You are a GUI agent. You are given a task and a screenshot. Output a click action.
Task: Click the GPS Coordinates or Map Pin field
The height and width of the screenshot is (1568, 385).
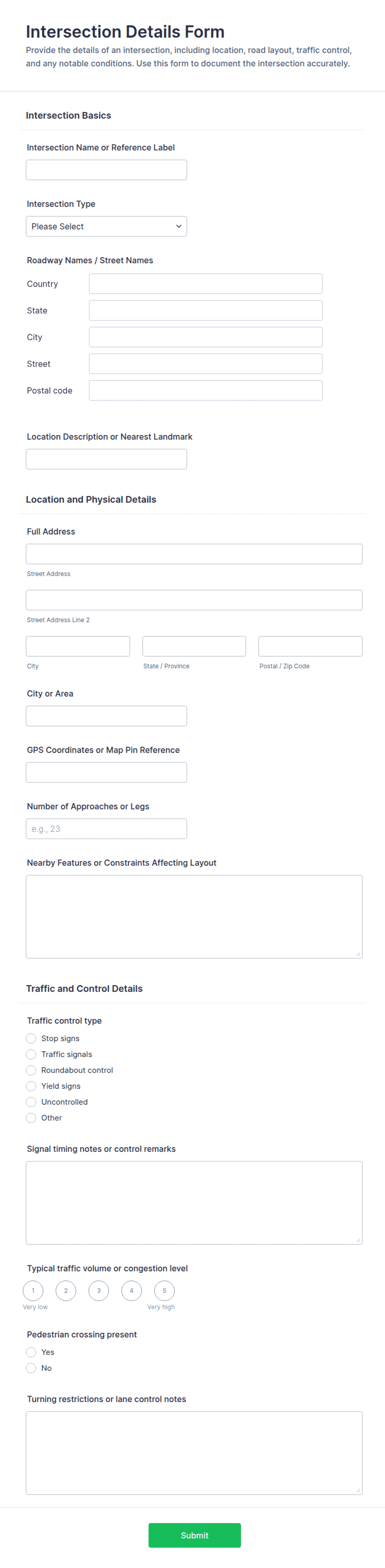point(106,772)
